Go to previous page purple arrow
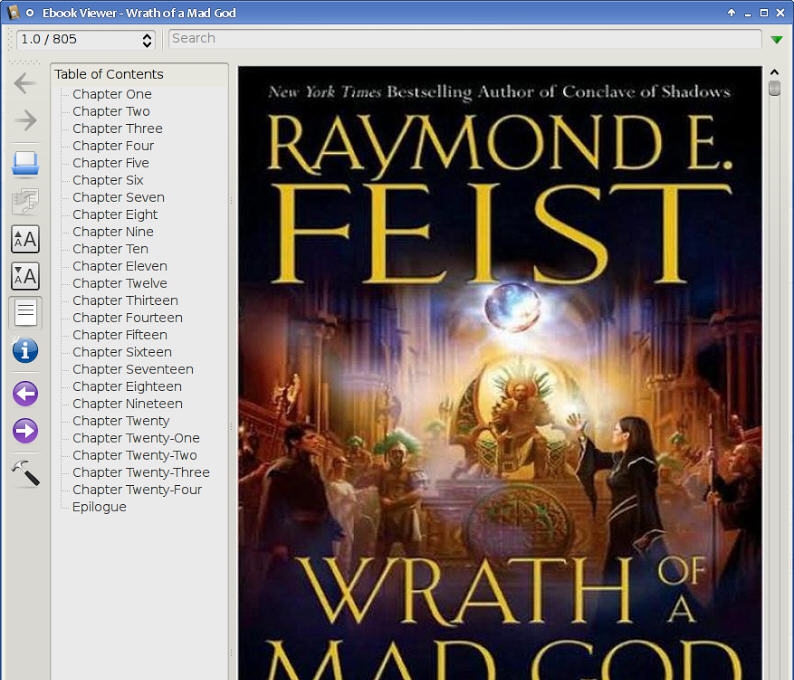 coord(25,393)
